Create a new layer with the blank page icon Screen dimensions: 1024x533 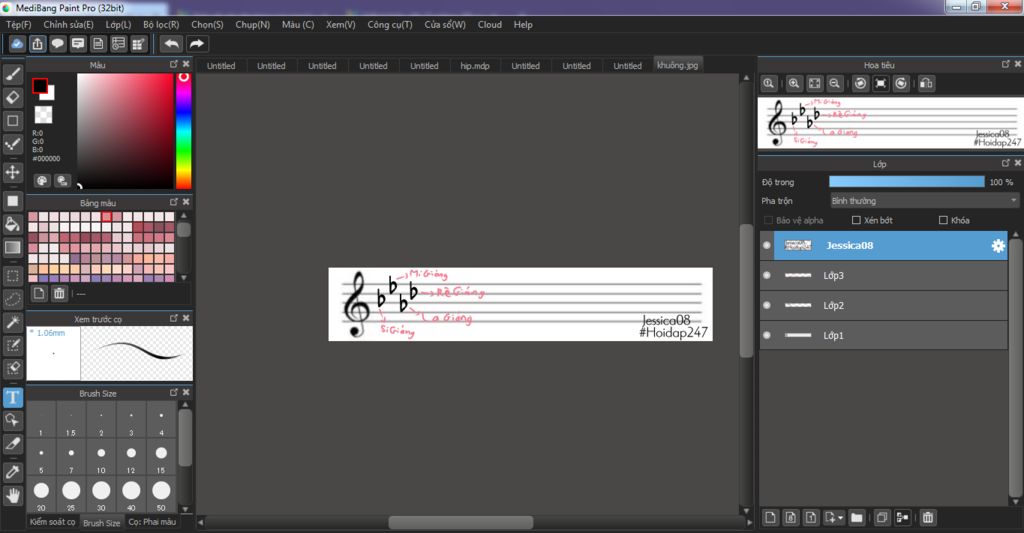[x=770, y=518]
